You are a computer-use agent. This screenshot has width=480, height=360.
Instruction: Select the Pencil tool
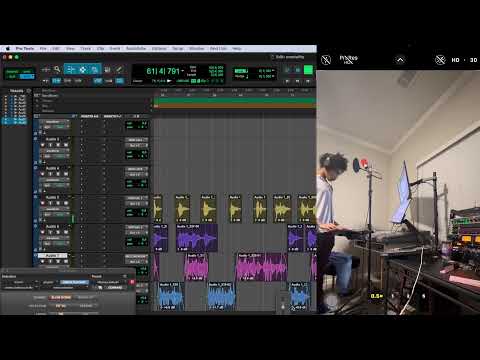(119, 69)
